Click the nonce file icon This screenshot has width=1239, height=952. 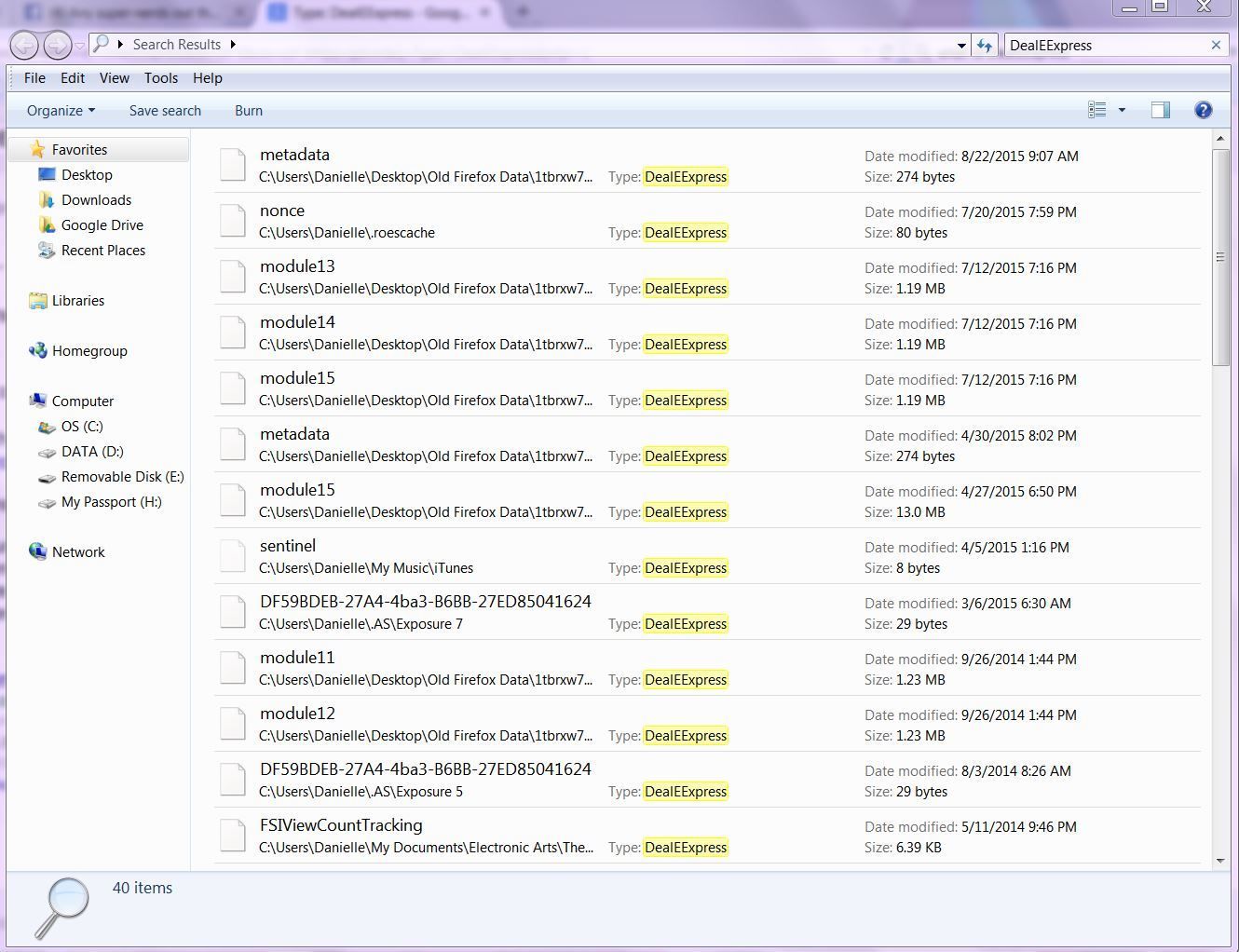pyautogui.click(x=233, y=221)
